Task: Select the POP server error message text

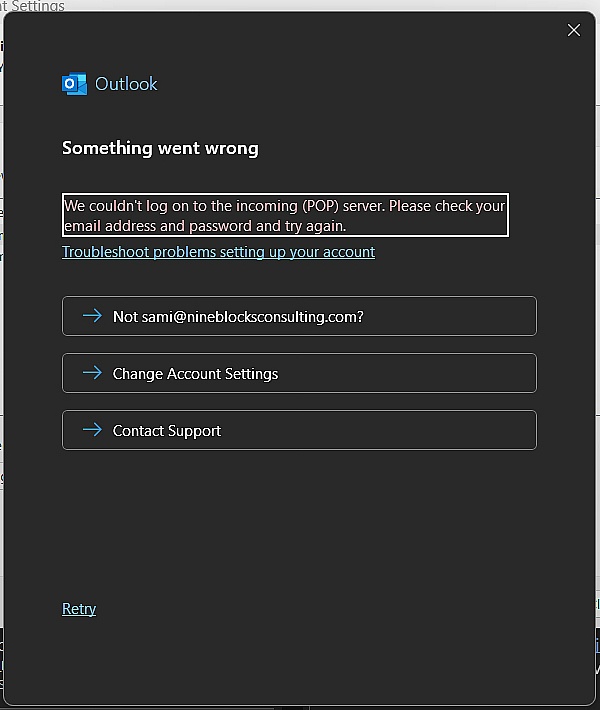Action: 285,215
